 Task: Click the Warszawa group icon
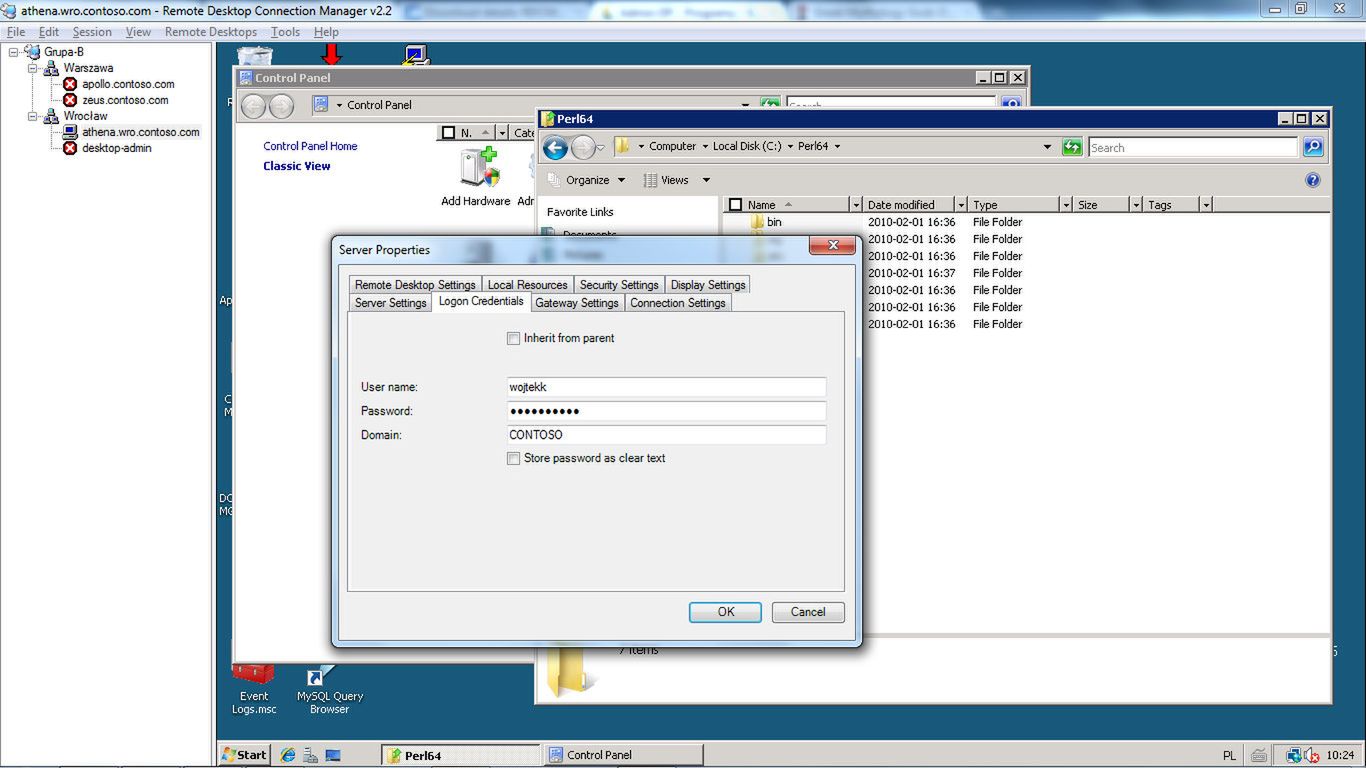pos(51,68)
